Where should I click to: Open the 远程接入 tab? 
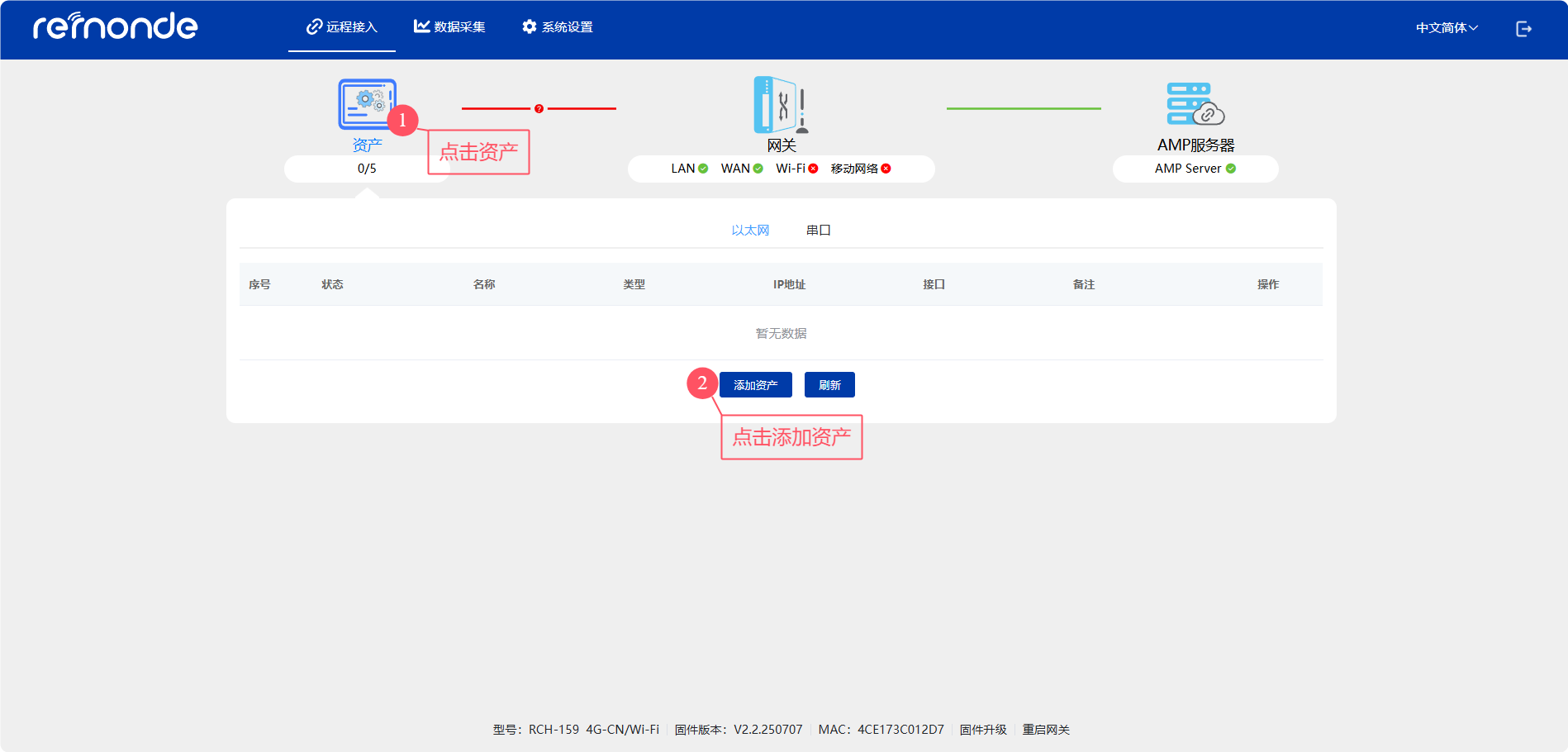(x=342, y=27)
